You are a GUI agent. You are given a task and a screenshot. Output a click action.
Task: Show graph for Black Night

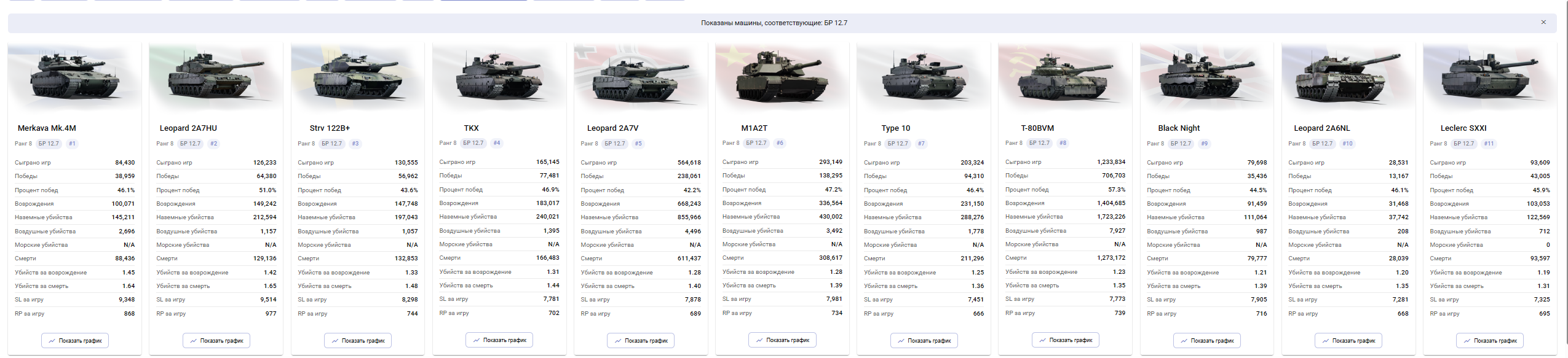(x=1207, y=340)
